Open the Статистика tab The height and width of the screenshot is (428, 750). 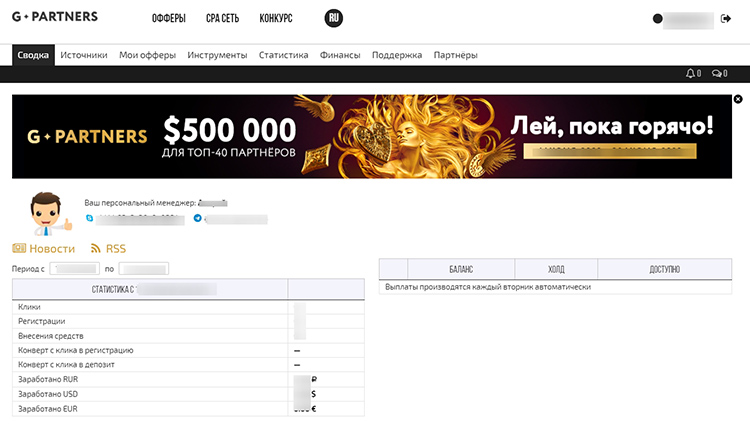click(x=283, y=55)
